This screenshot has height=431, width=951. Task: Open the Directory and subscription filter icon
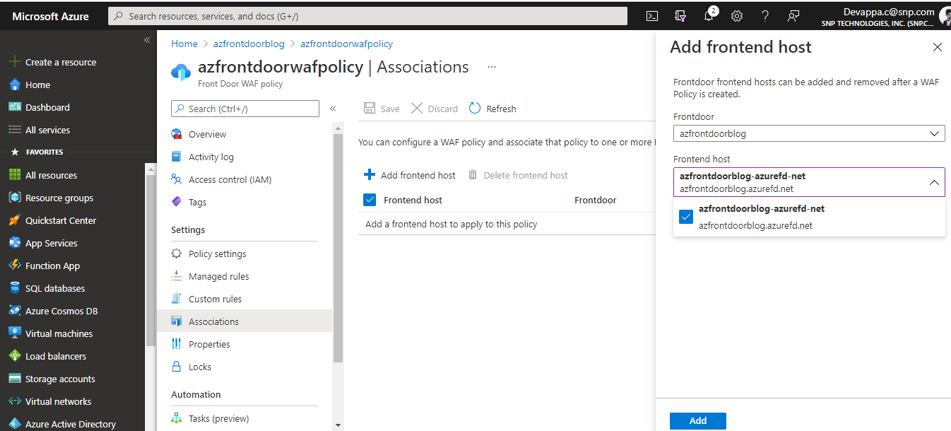coord(680,16)
